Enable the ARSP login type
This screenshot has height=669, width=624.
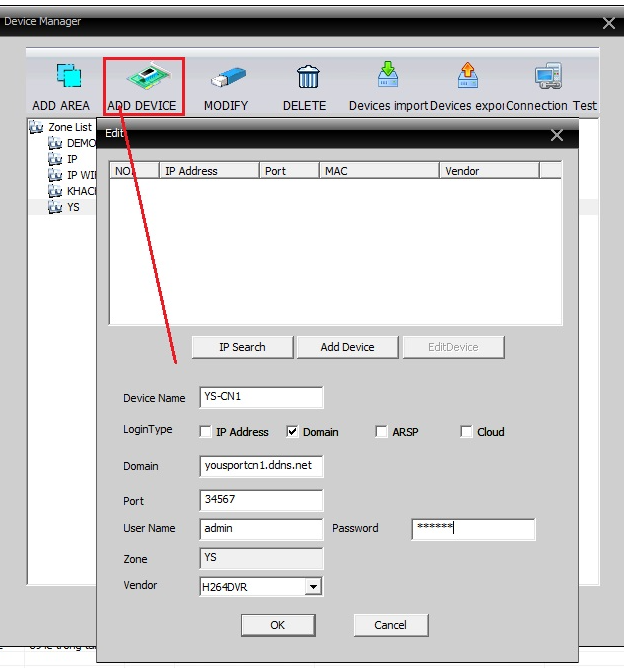point(381,432)
